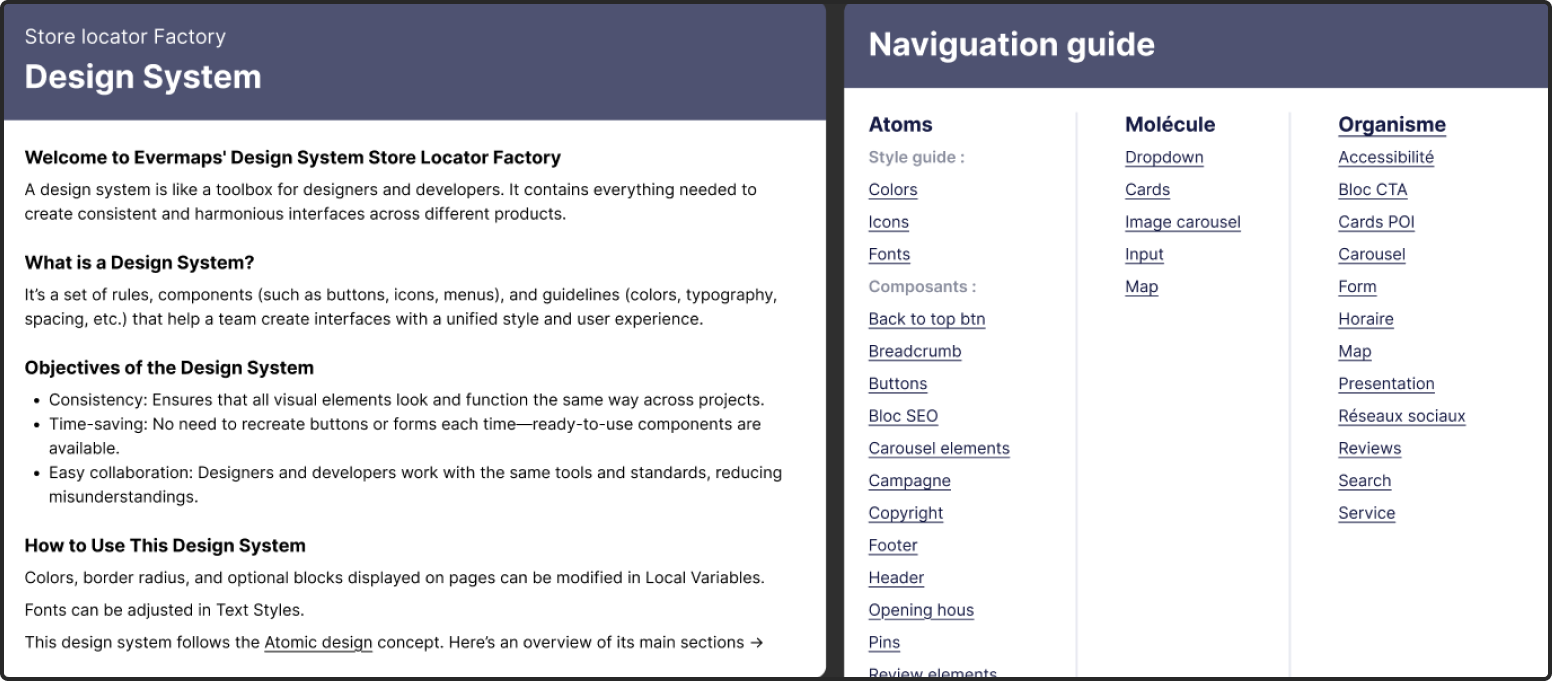
Task: Open the Opening hous link
Action: [x=921, y=610]
